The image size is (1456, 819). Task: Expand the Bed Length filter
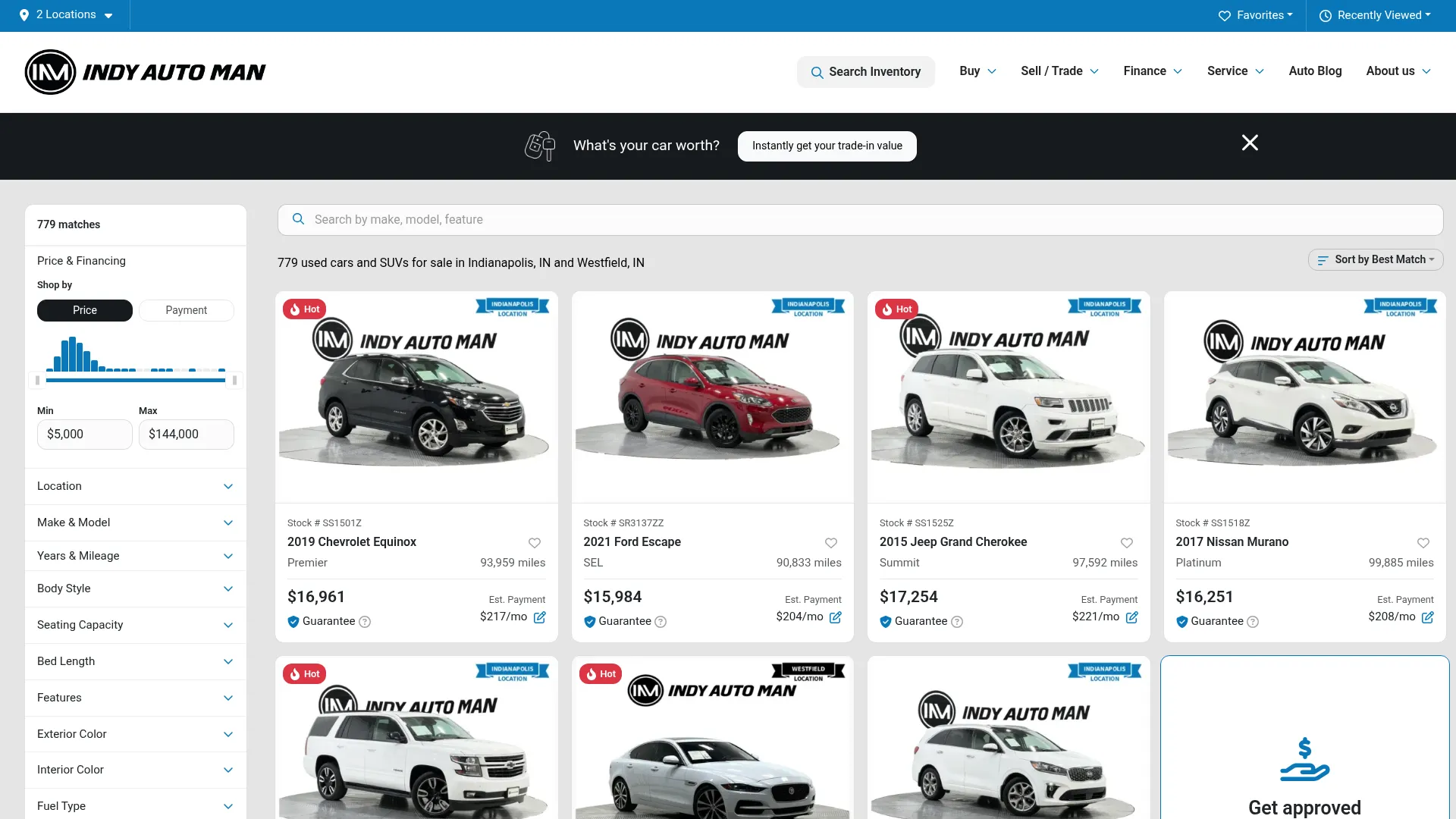(x=136, y=661)
